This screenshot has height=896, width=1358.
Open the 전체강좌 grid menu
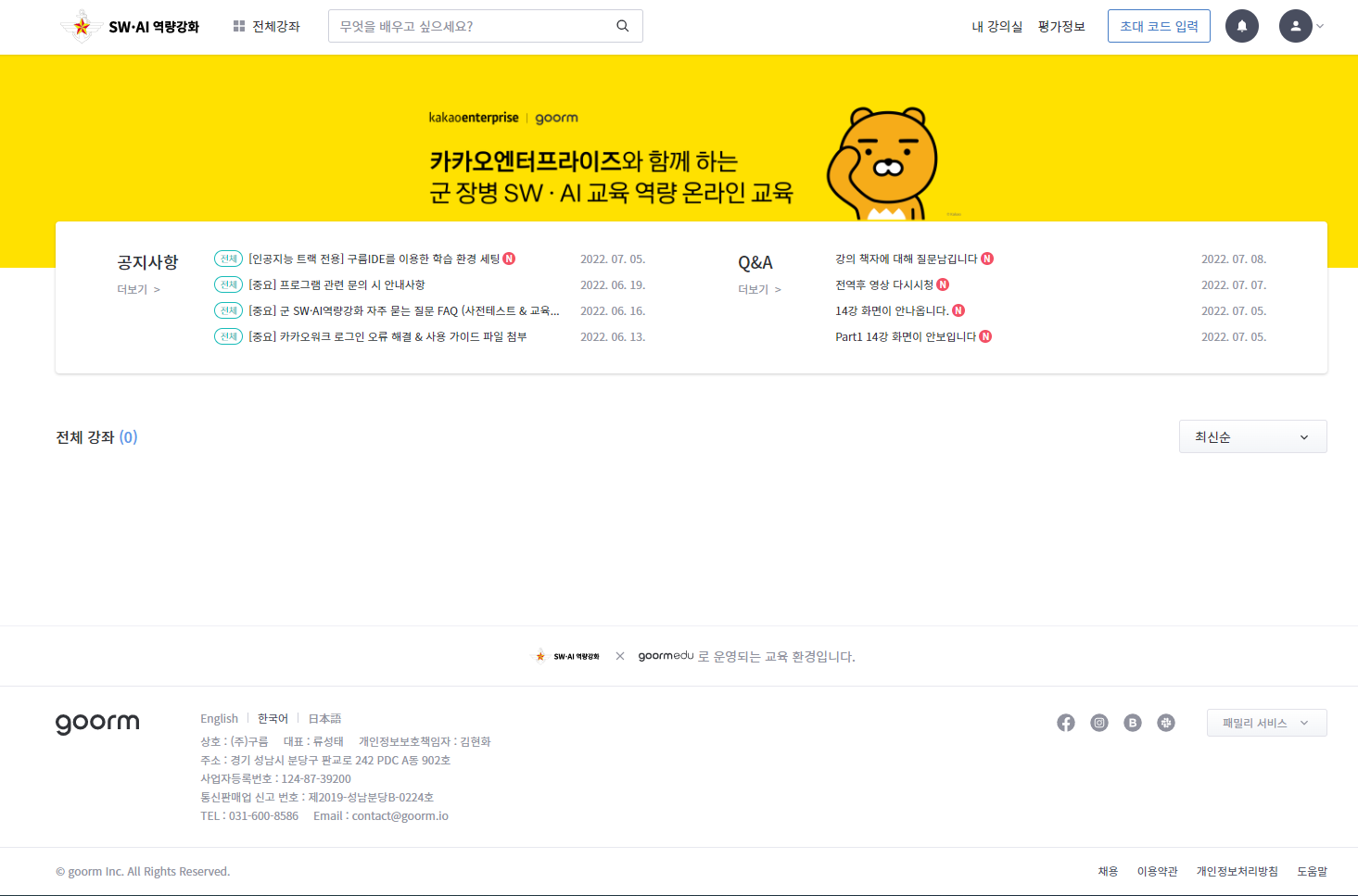pos(267,27)
